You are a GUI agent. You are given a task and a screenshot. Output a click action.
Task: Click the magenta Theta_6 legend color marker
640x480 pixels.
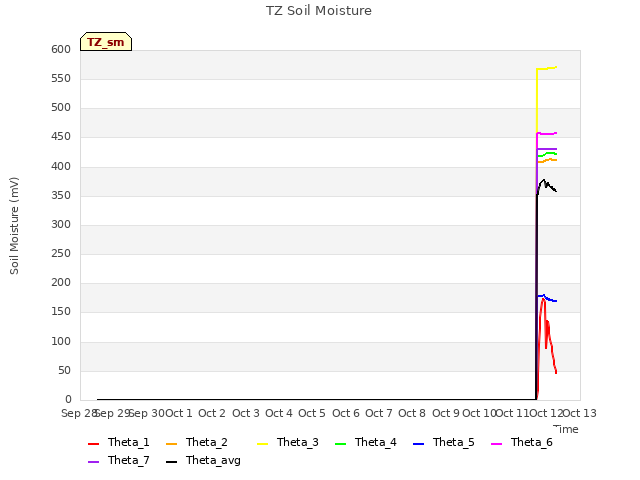496,444
